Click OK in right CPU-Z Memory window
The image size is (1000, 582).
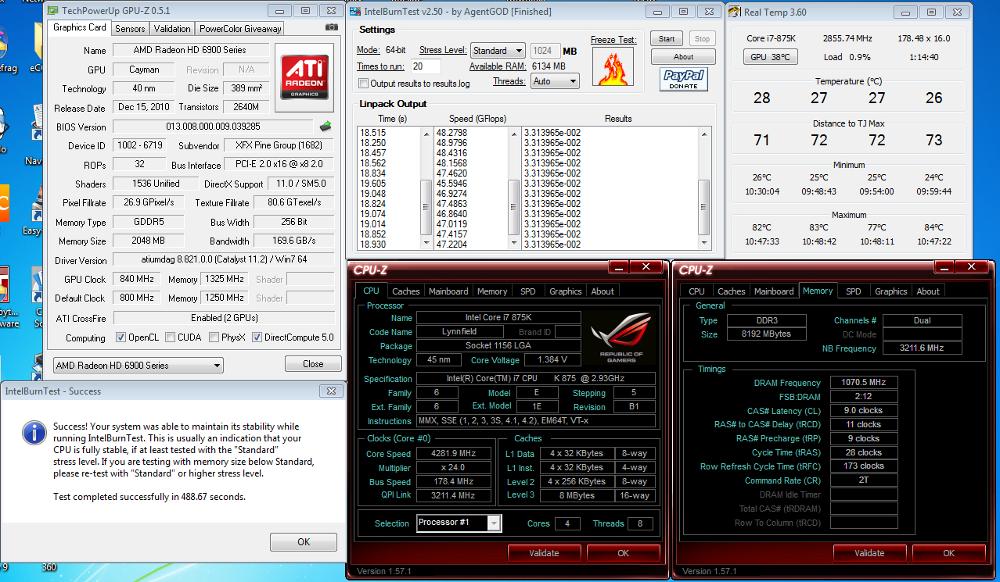948,553
